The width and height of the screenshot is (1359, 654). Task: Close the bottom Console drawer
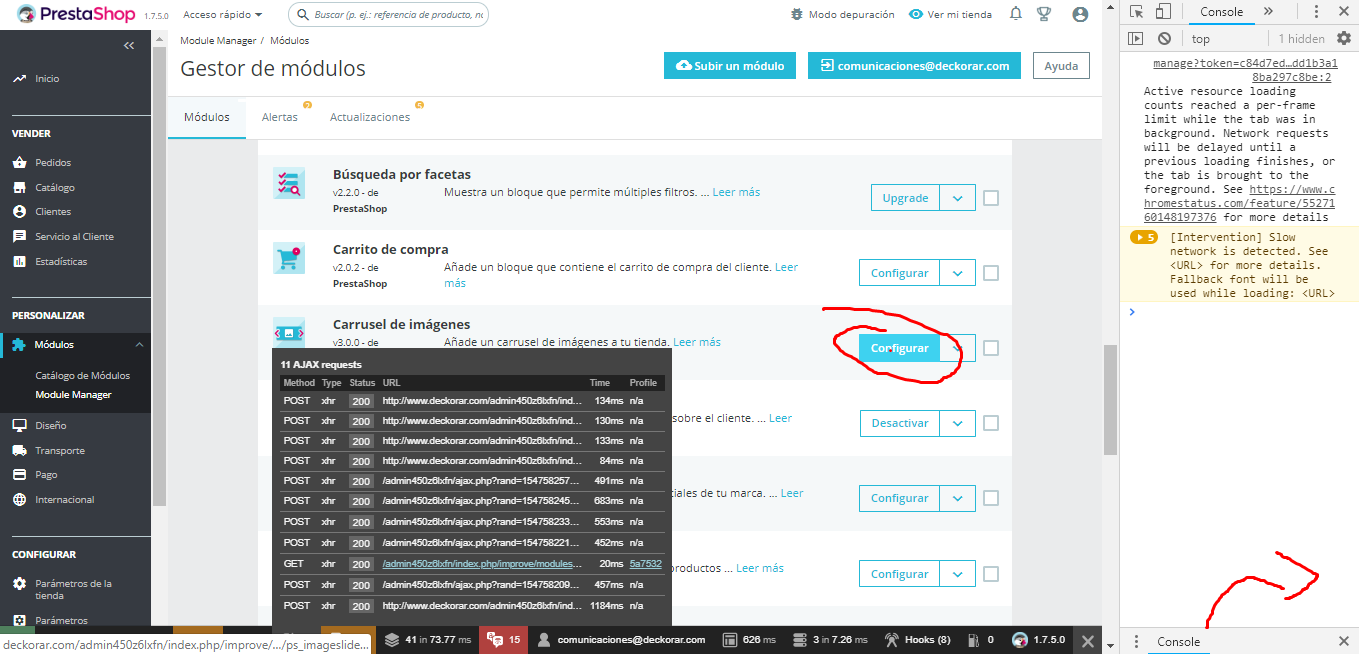tap(1344, 641)
